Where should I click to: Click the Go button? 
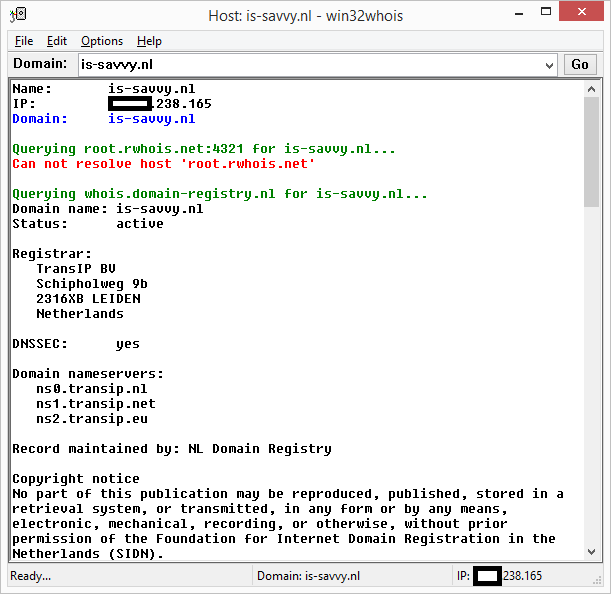click(x=580, y=64)
